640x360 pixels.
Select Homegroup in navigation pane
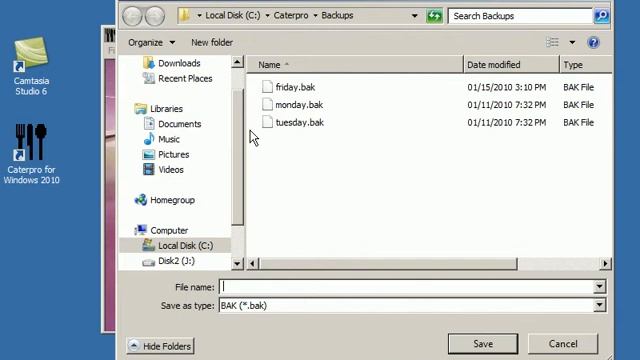[x=172, y=200]
